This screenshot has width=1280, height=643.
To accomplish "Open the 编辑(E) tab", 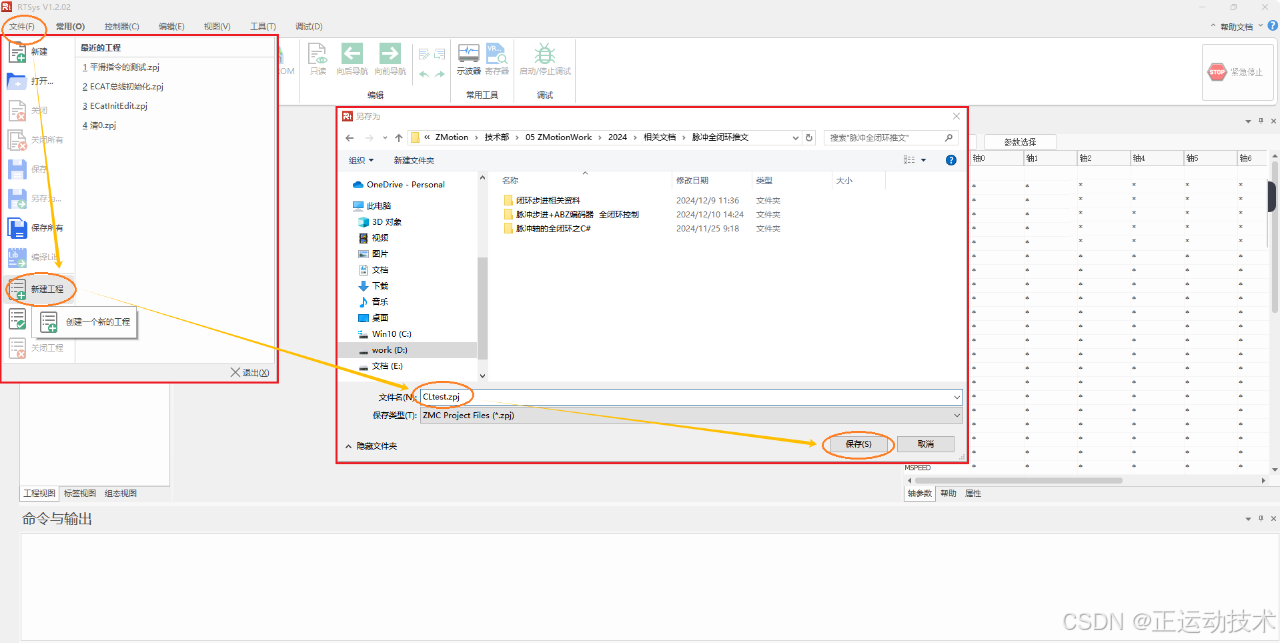I will pyautogui.click(x=172, y=26).
